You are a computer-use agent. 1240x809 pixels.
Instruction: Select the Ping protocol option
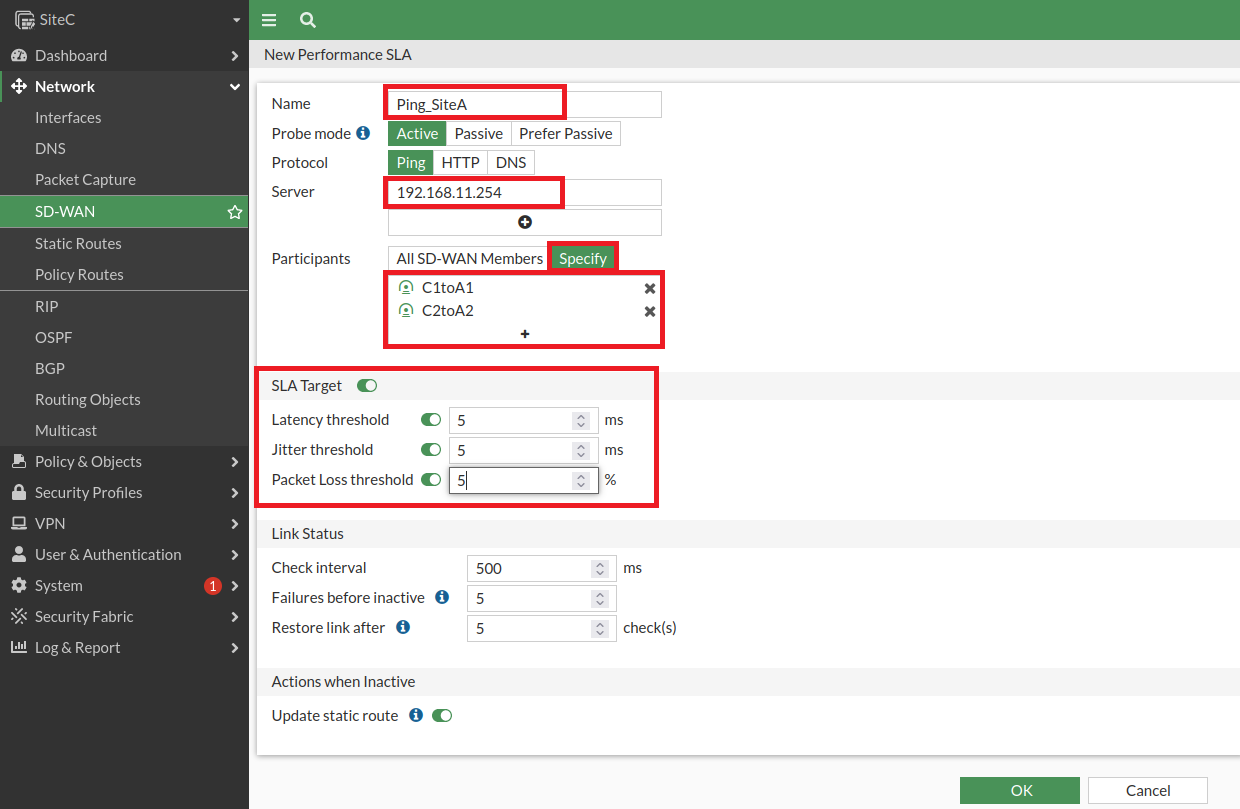411,162
